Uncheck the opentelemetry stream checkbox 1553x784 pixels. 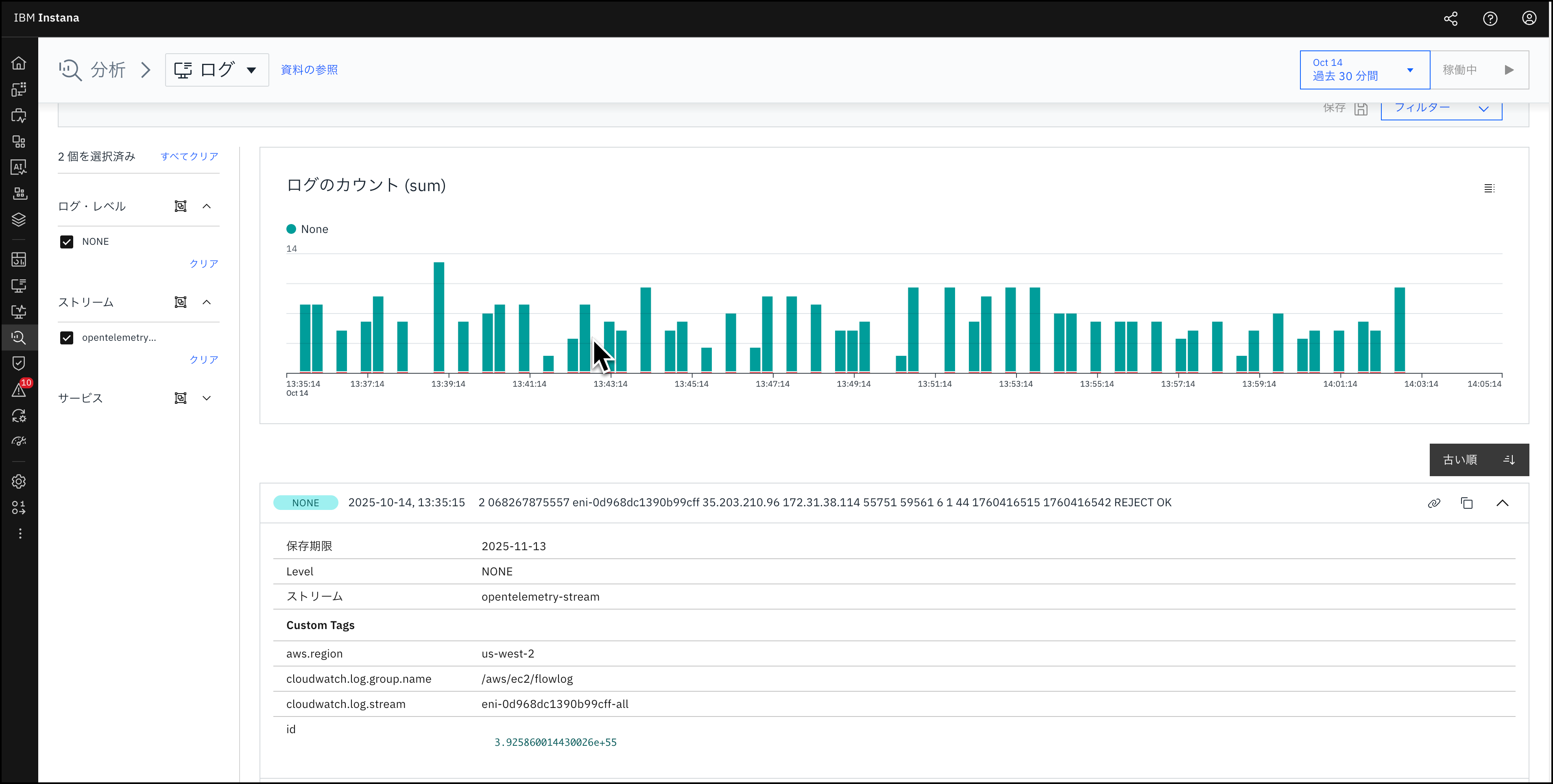pyautogui.click(x=67, y=338)
